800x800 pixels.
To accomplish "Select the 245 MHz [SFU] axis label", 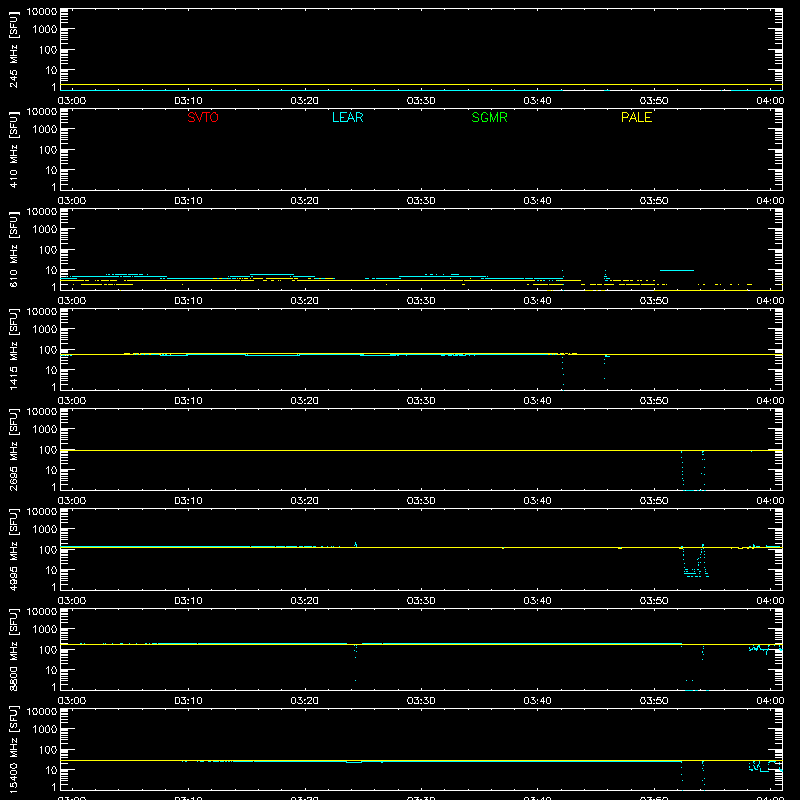I will pyautogui.click(x=13, y=50).
